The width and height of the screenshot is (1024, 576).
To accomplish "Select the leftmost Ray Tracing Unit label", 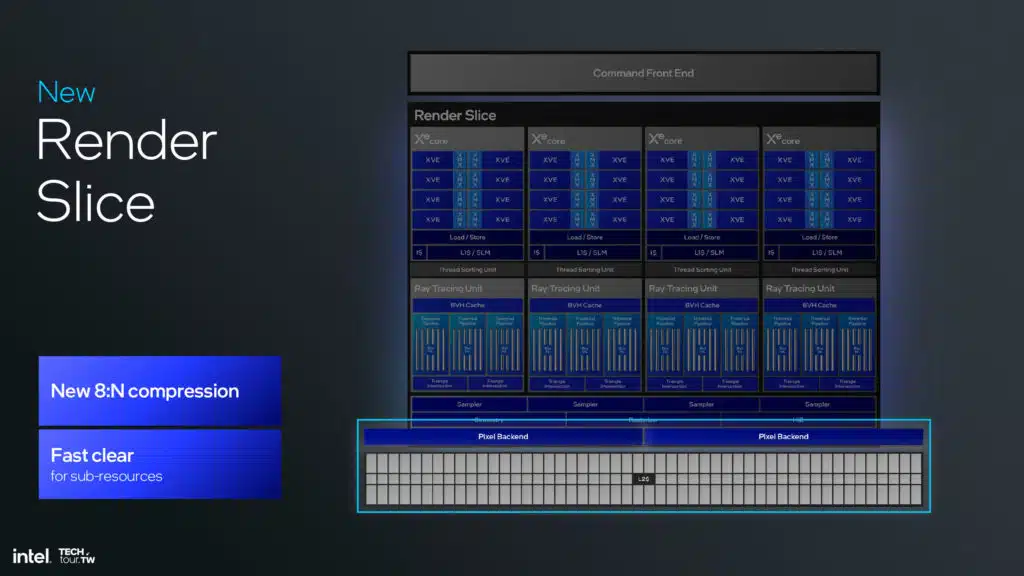I will (448, 288).
